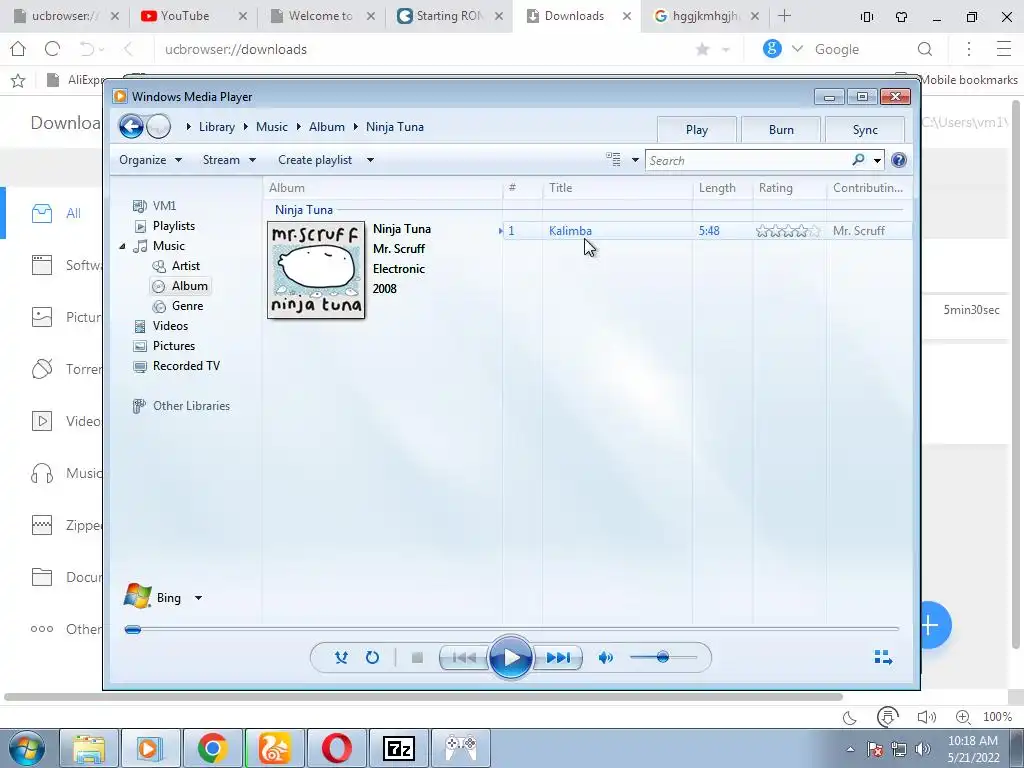This screenshot has height=768, width=1024.
Task: Click the library Search box
Action: coord(748,160)
